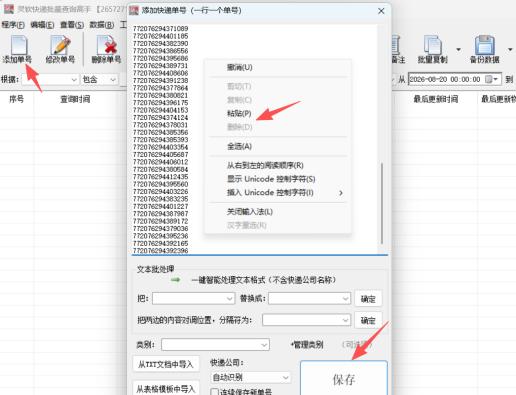
Task: Open the 查看(S) menu in main window
Action: click(72, 25)
